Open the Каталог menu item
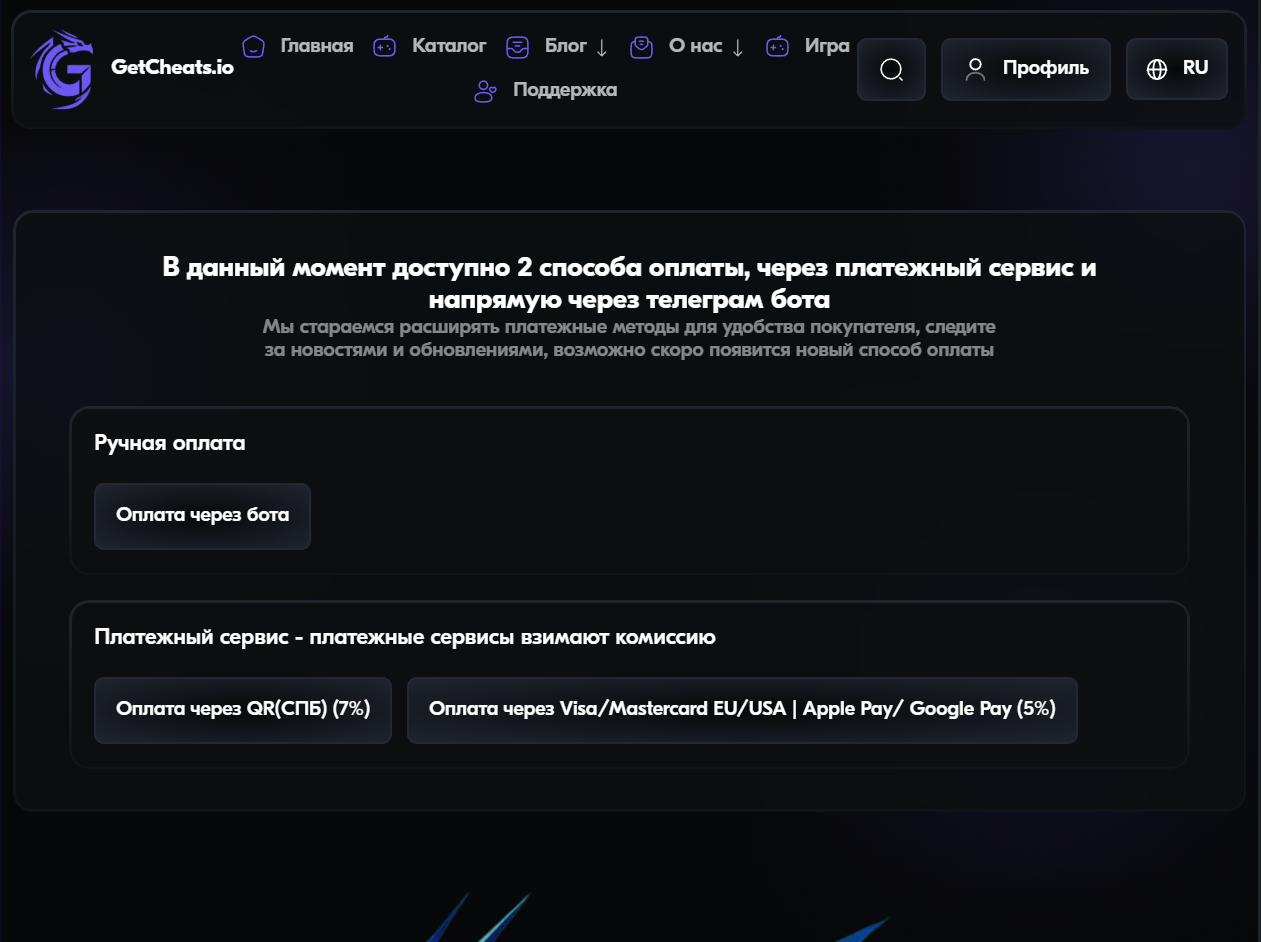This screenshot has height=942, width=1261. click(x=449, y=46)
